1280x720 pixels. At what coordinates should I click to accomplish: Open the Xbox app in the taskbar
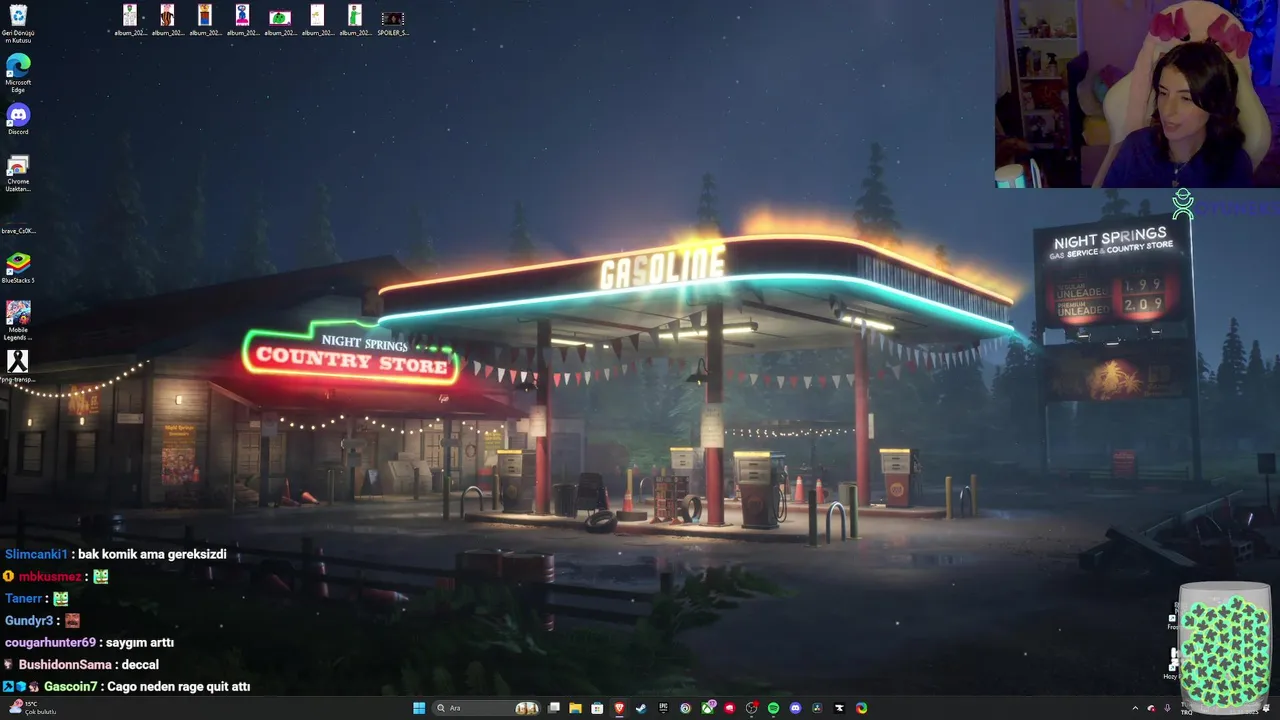[x=708, y=708]
